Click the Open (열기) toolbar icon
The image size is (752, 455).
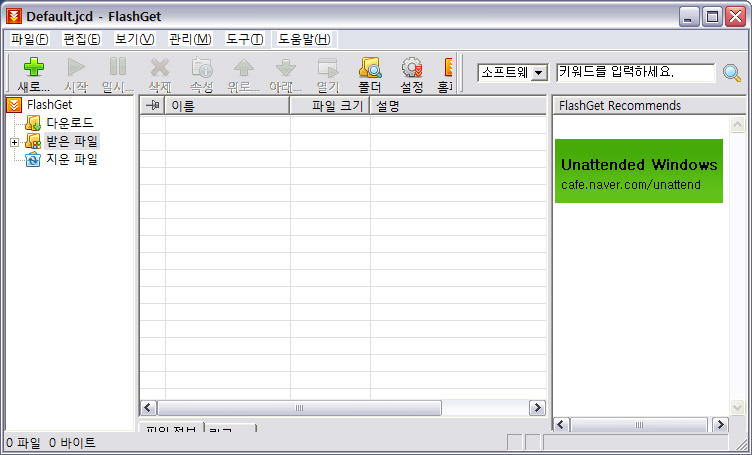(x=328, y=67)
